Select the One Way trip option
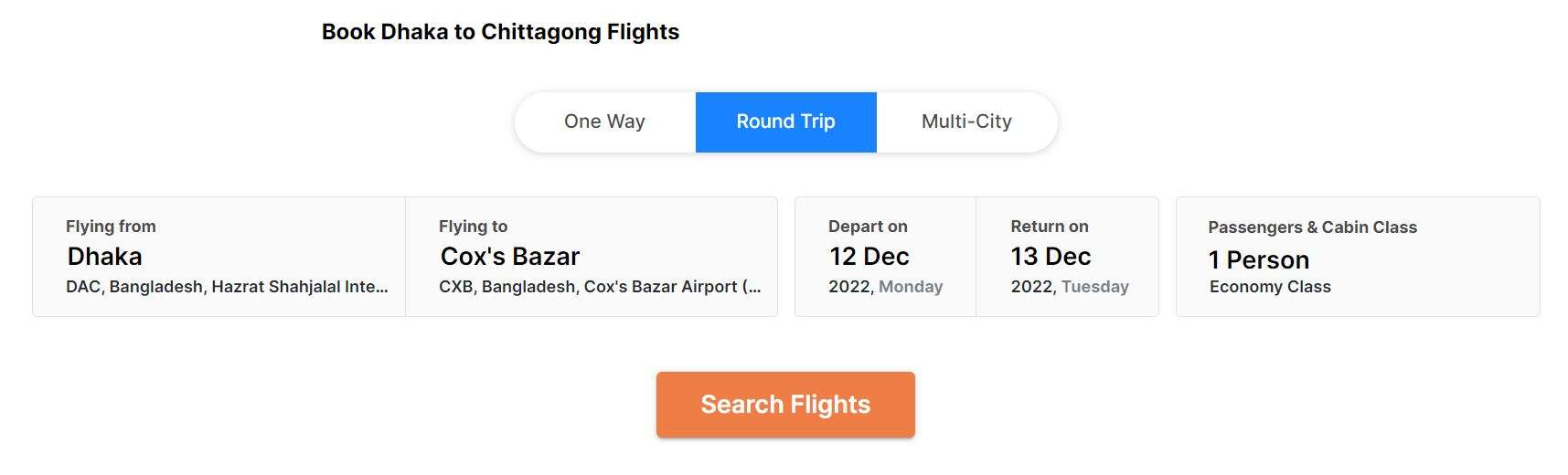This screenshot has height=475, width=1568. pyautogui.click(x=604, y=121)
